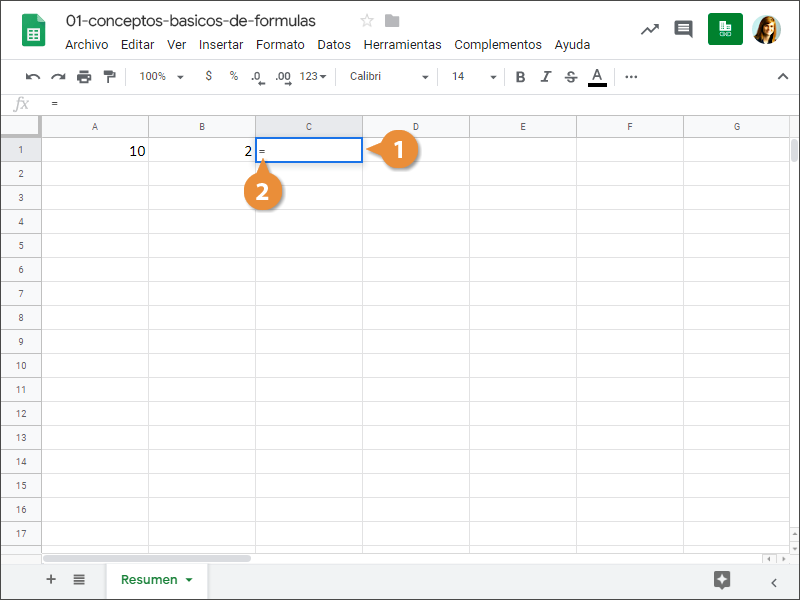
Task: Print the spreadsheet with printer icon
Action: coord(84,77)
